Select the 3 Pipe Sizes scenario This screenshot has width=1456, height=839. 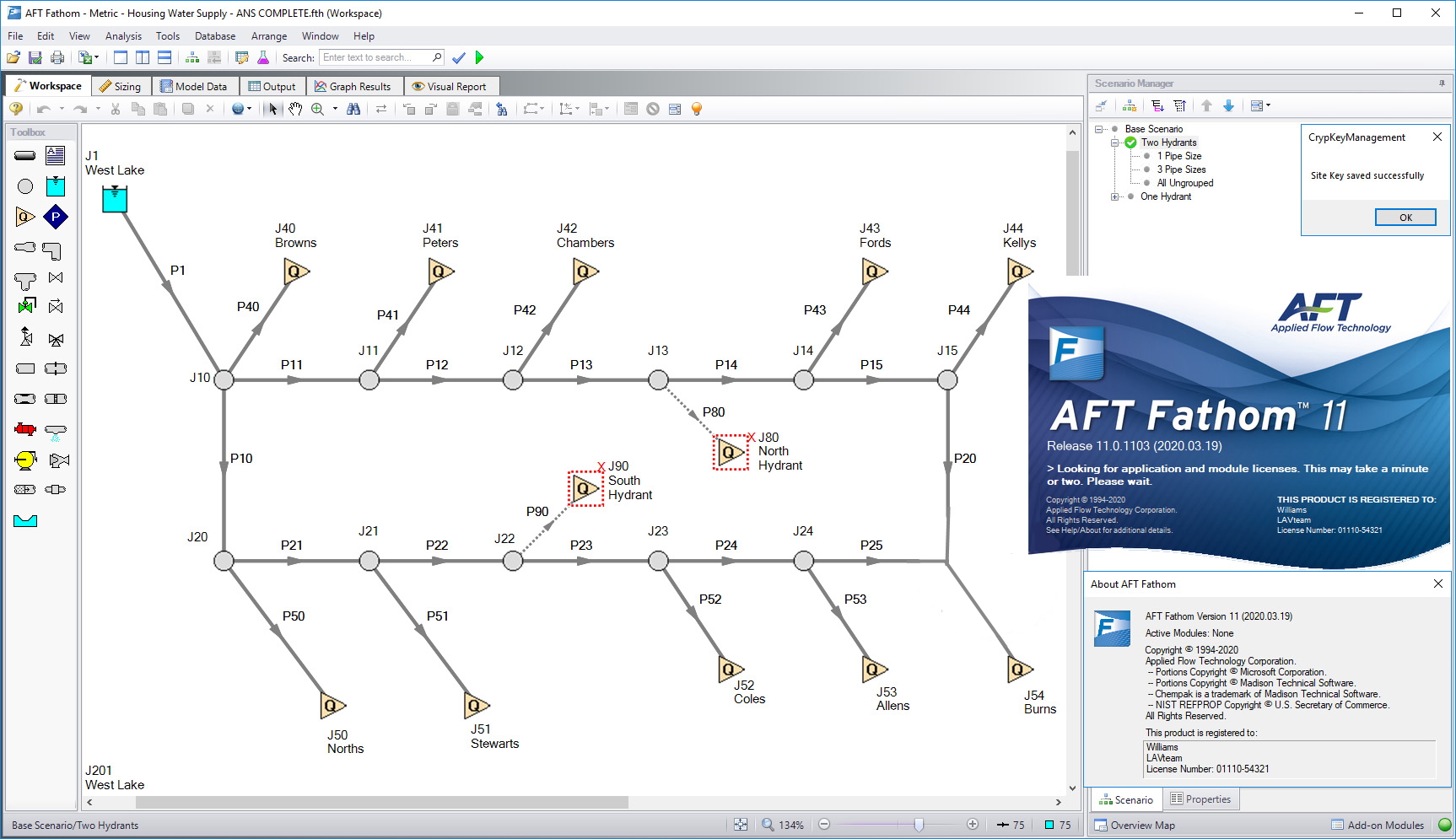click(x=1181, y=169)
